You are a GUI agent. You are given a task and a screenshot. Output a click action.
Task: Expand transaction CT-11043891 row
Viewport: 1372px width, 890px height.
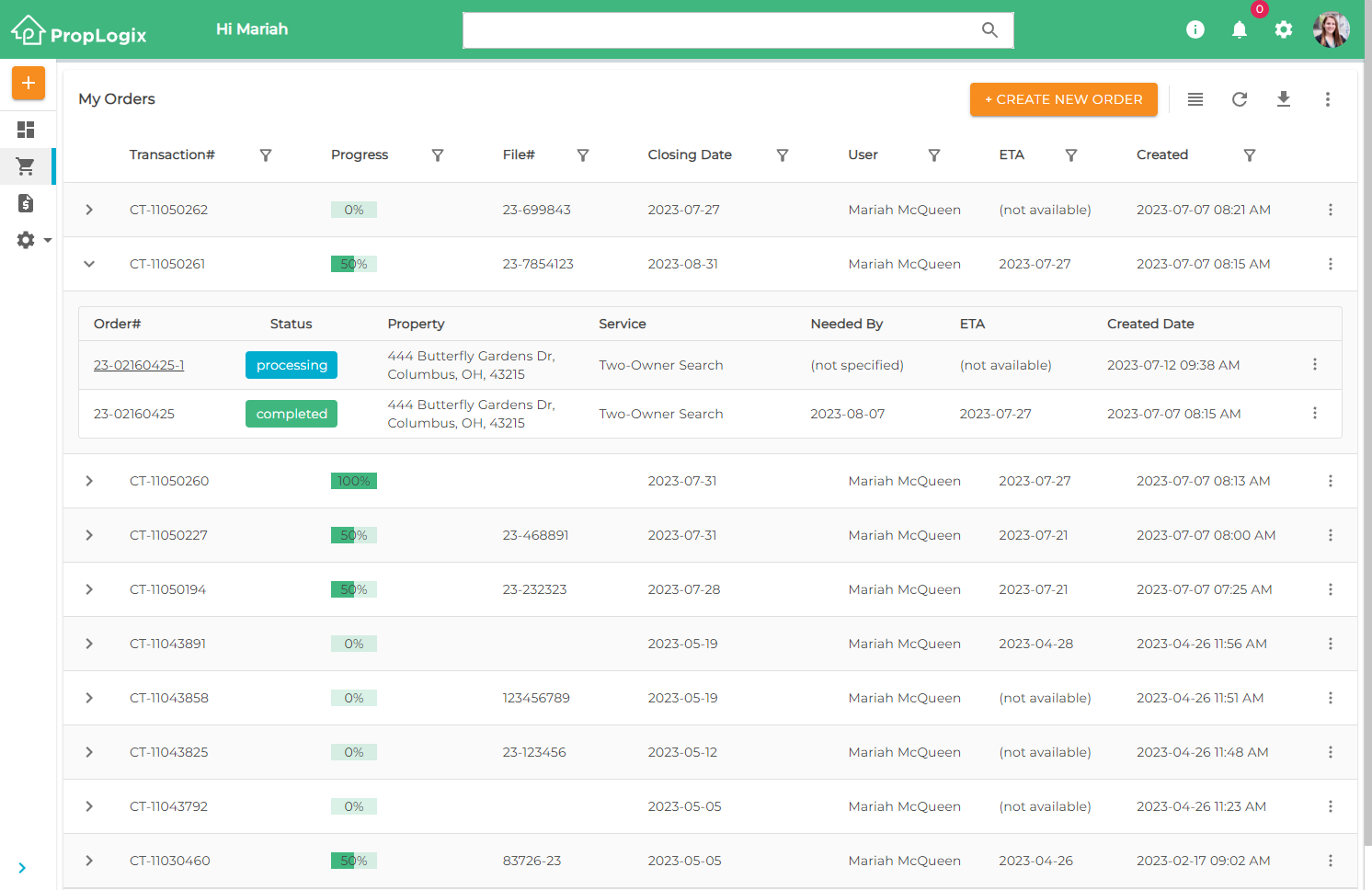coord(89,644)
